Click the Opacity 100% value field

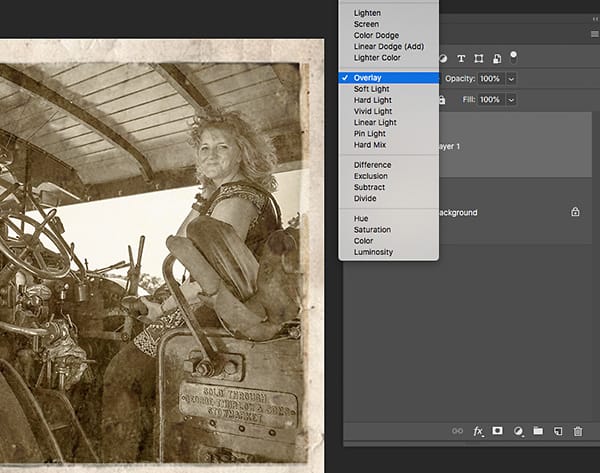pos(490,78)
